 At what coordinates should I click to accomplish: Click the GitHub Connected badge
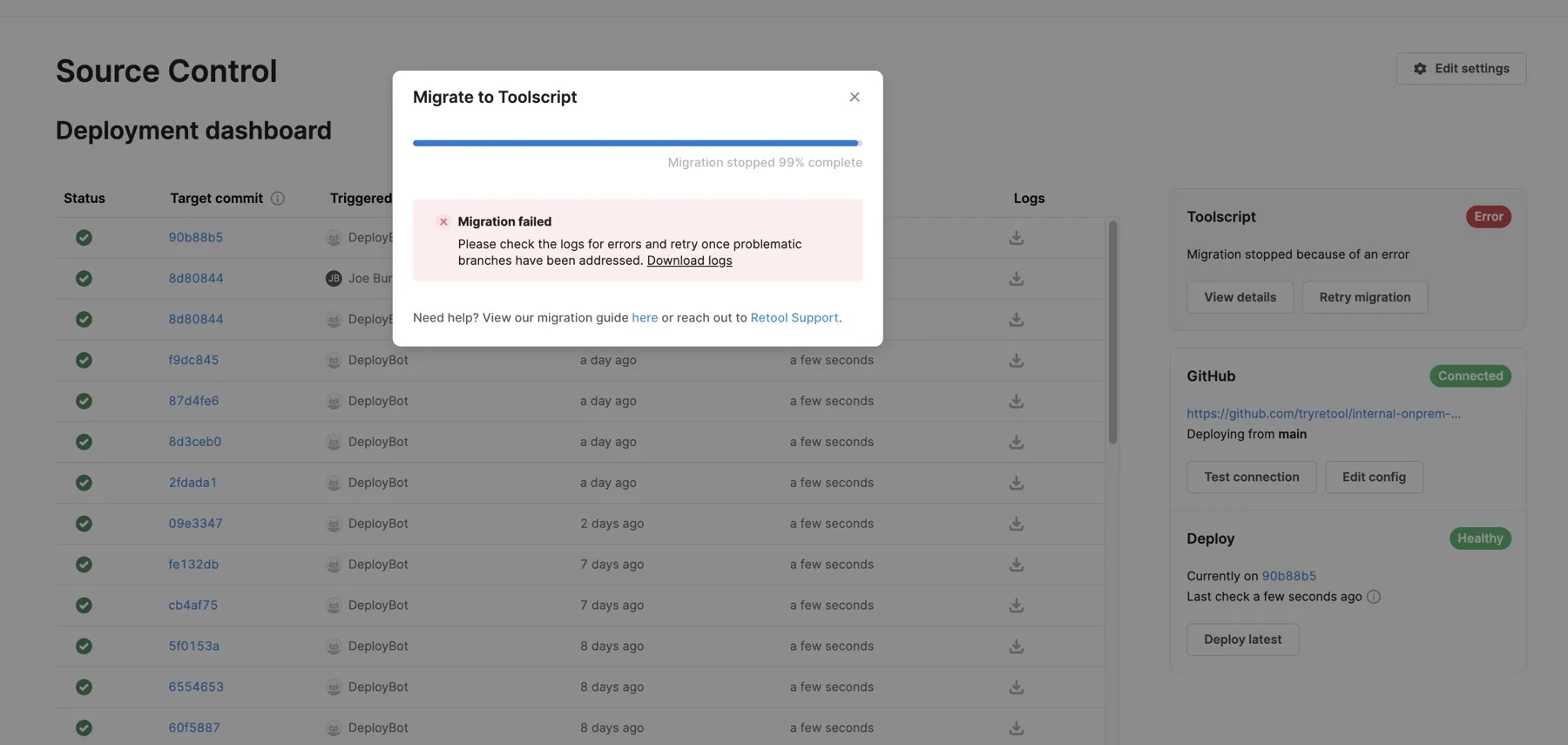click(1470, 376)
